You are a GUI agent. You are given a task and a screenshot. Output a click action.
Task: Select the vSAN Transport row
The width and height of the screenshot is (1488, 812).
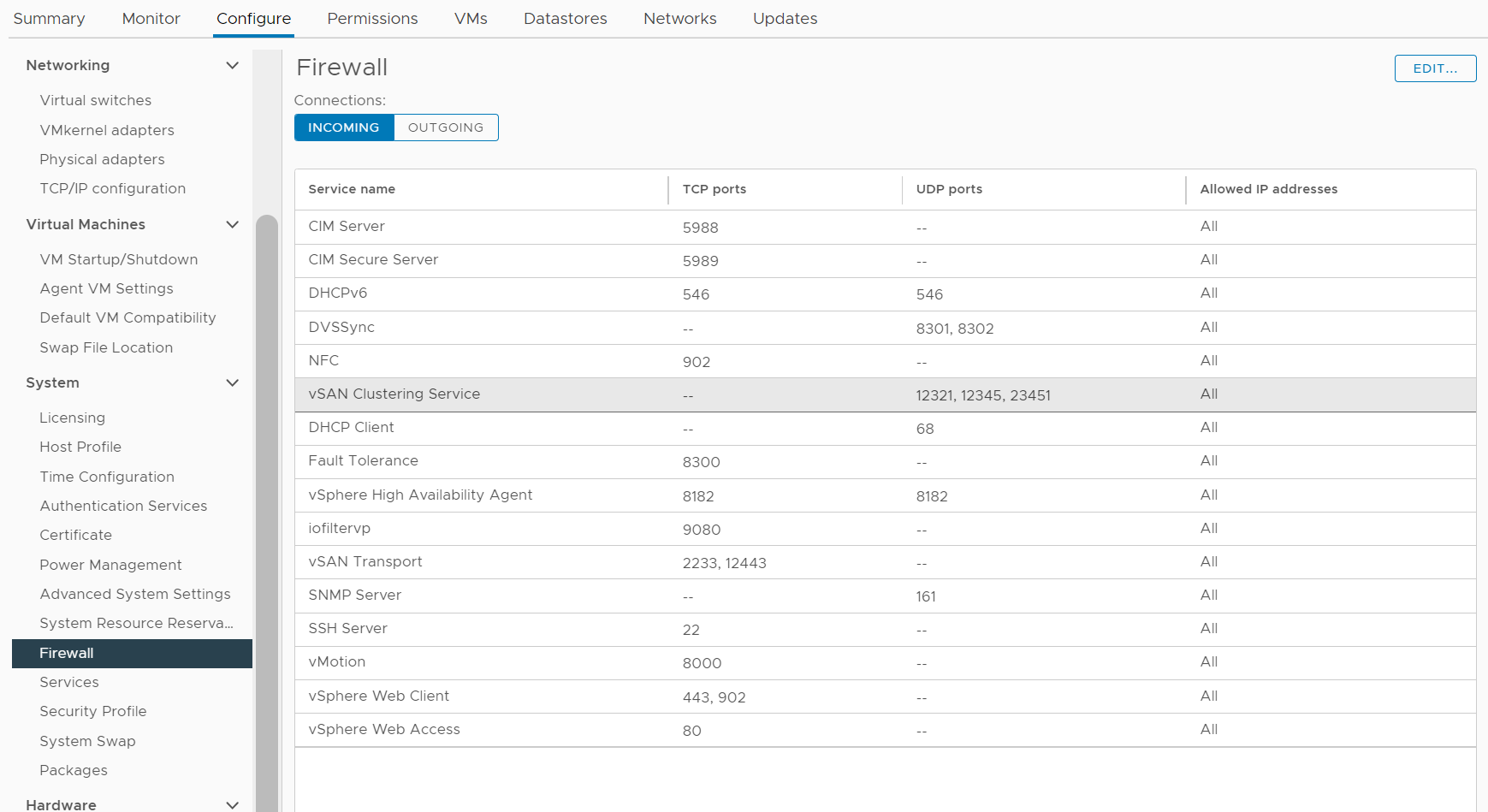pyautogui.click(x=885, y=562)
